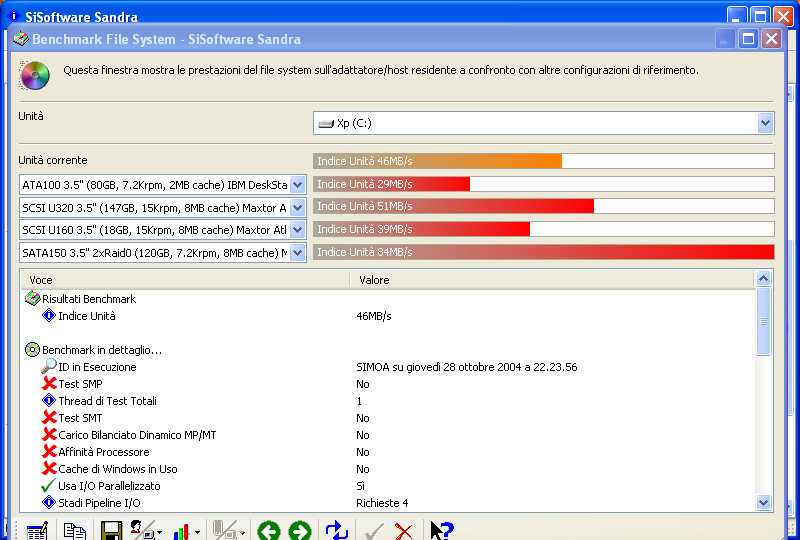Open the dropdown arrow next to user/computer icon
This screenshot has height=540, width=800.
[x=159, y=533]
